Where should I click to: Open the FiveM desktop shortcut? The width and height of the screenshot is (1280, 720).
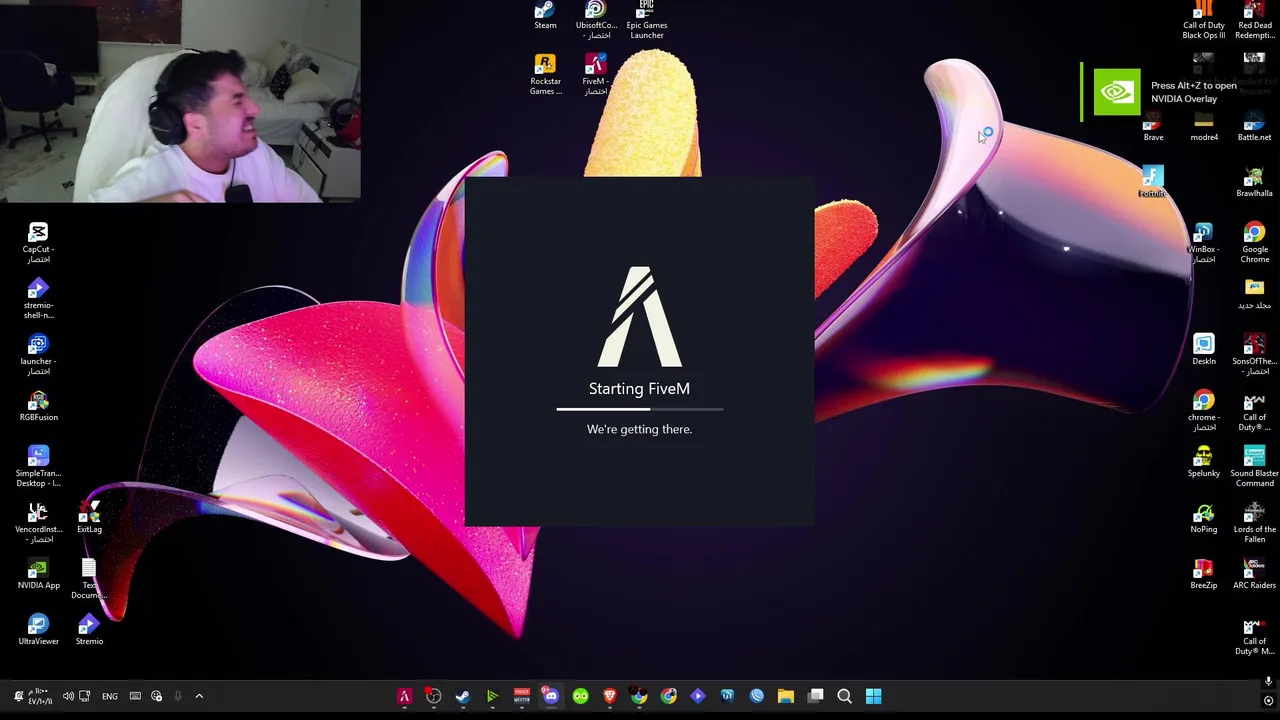tap(595, 75)
